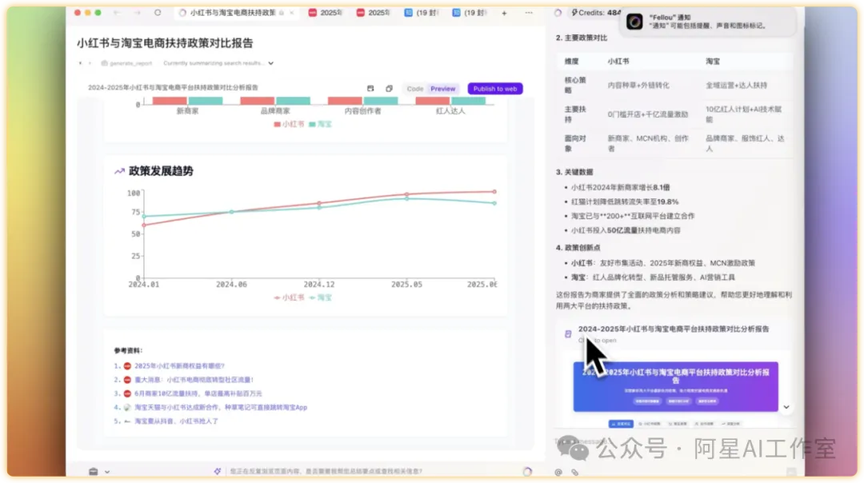Click the document icon of the report card
Screen dimensions: 864x483
(568, 334)
